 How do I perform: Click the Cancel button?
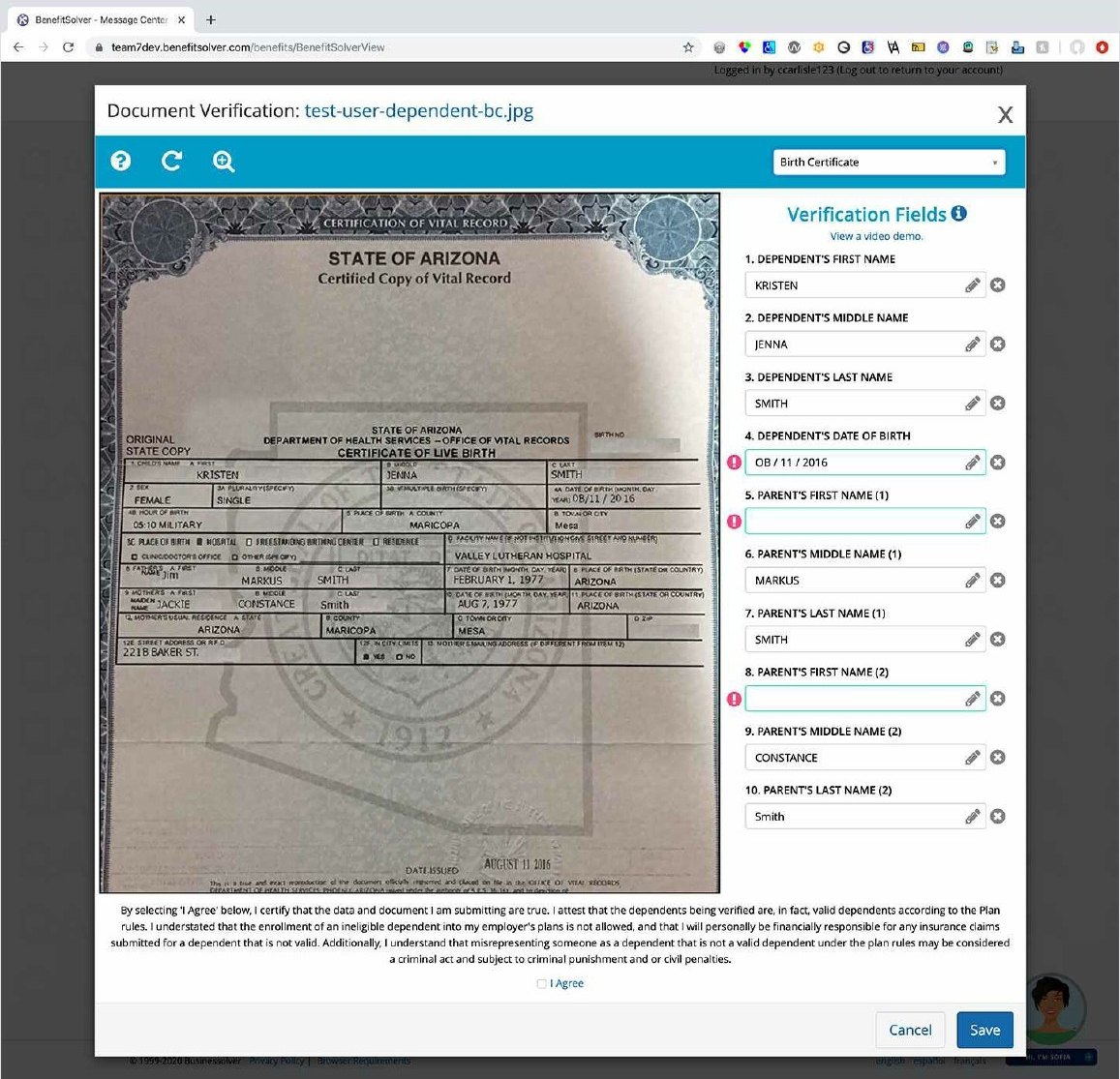tap(910, 1030)
